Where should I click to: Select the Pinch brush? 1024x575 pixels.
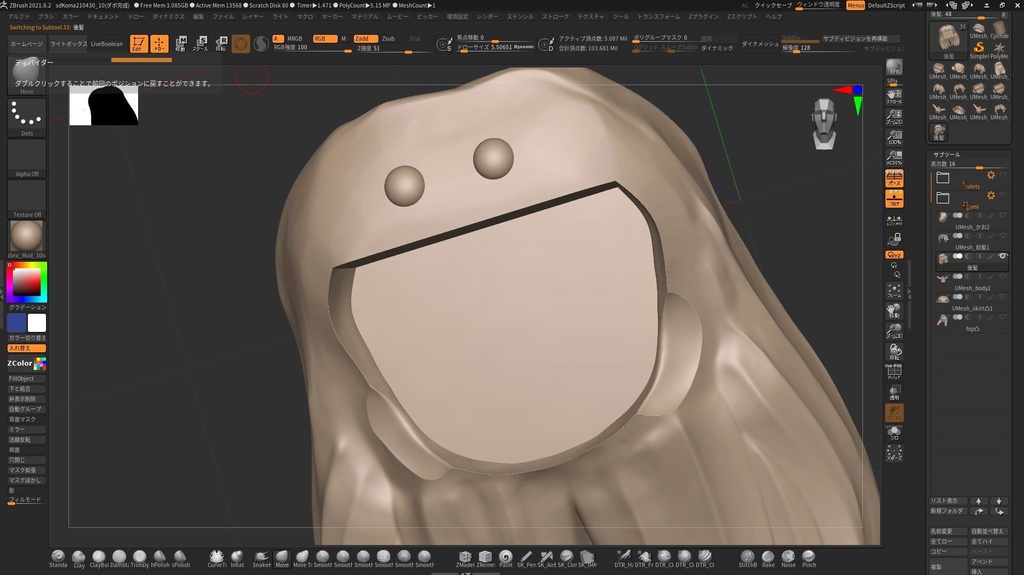[809, 557]
